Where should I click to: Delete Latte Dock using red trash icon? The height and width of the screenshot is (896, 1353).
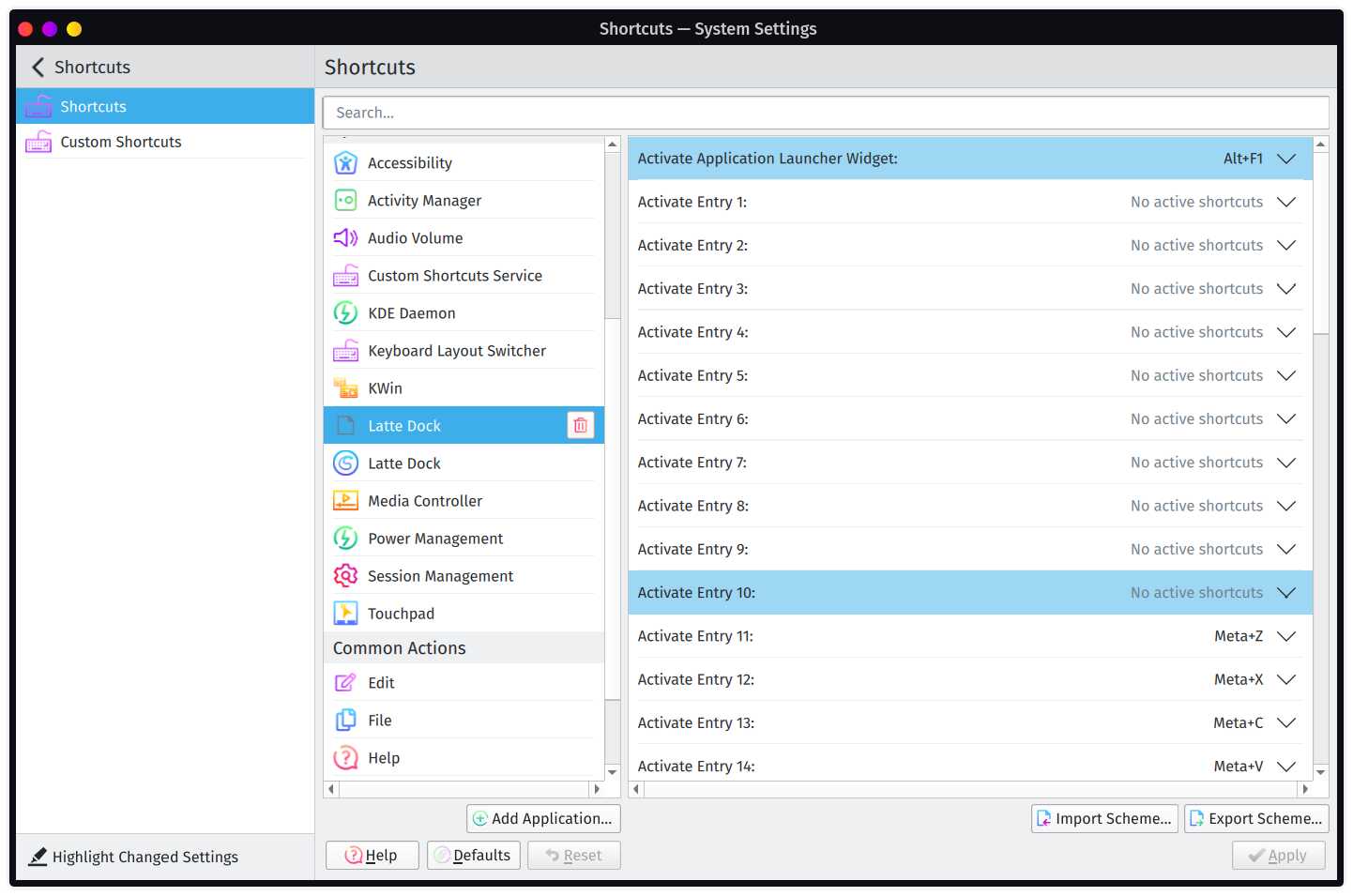point(580,426)
